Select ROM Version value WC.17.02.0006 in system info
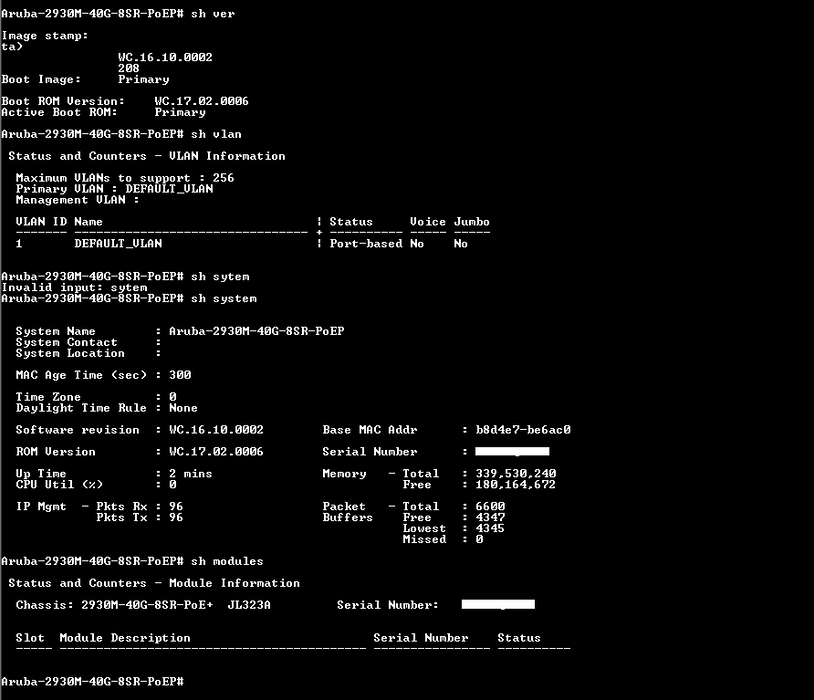This screenshot has height=700, width=814. coord(216,452)
